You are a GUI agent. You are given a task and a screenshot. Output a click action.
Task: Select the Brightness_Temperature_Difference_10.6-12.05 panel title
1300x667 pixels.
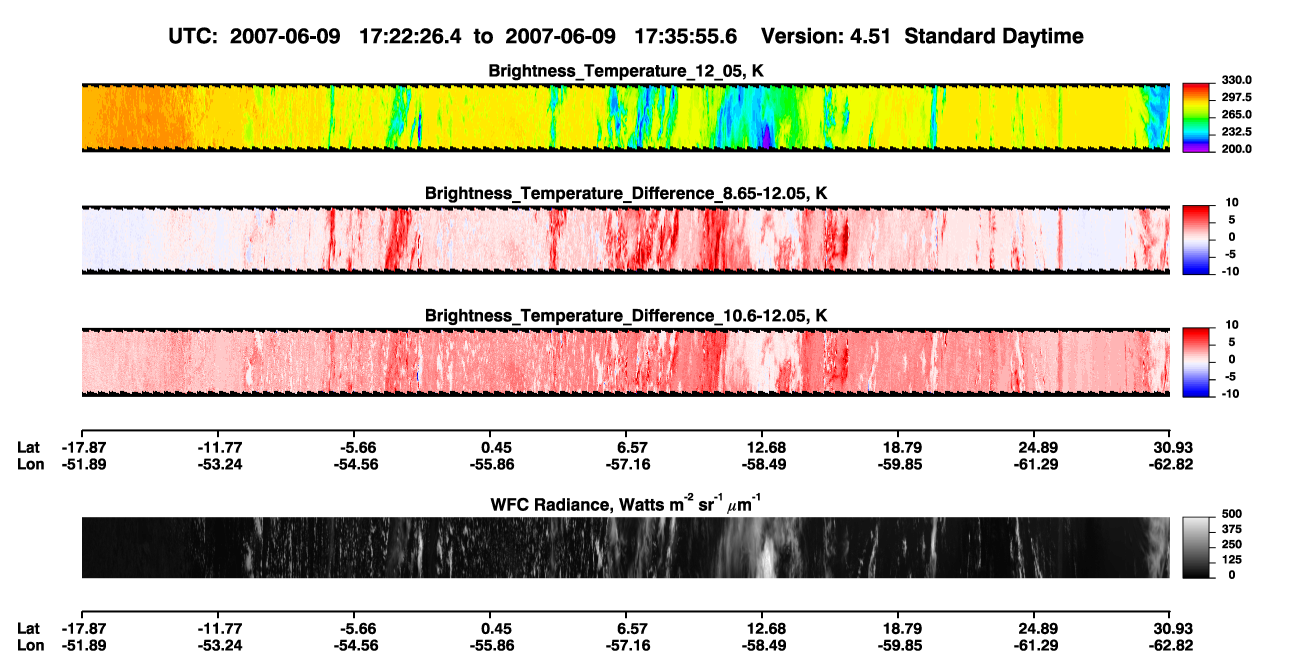pyautogui.click(x=626, y=316)
